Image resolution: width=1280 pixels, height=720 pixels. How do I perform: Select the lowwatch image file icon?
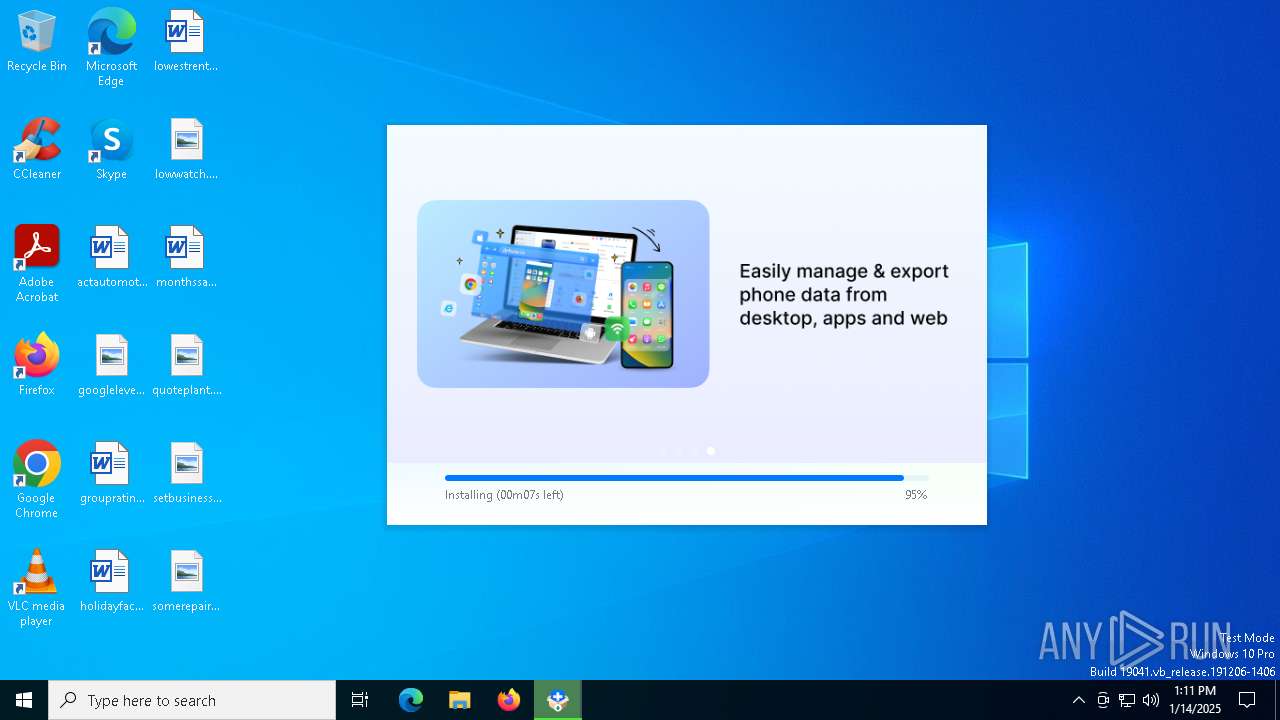pos(186,149)
